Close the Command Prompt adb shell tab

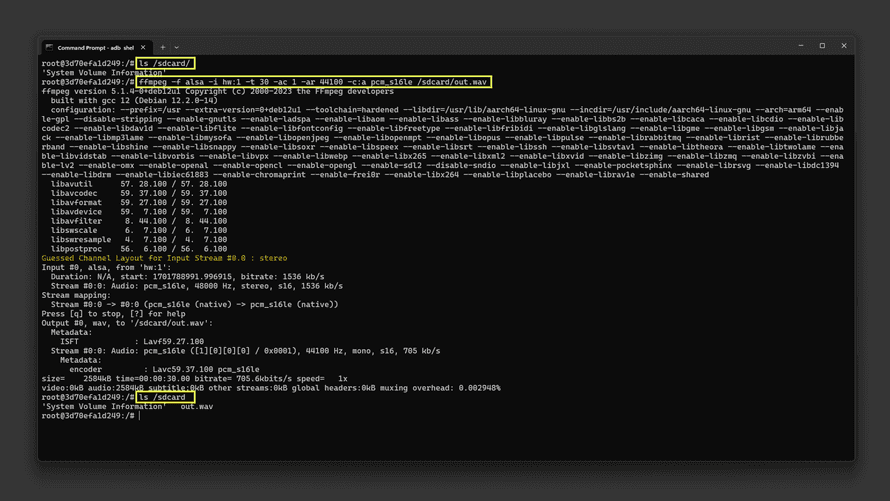coord(143,47)
